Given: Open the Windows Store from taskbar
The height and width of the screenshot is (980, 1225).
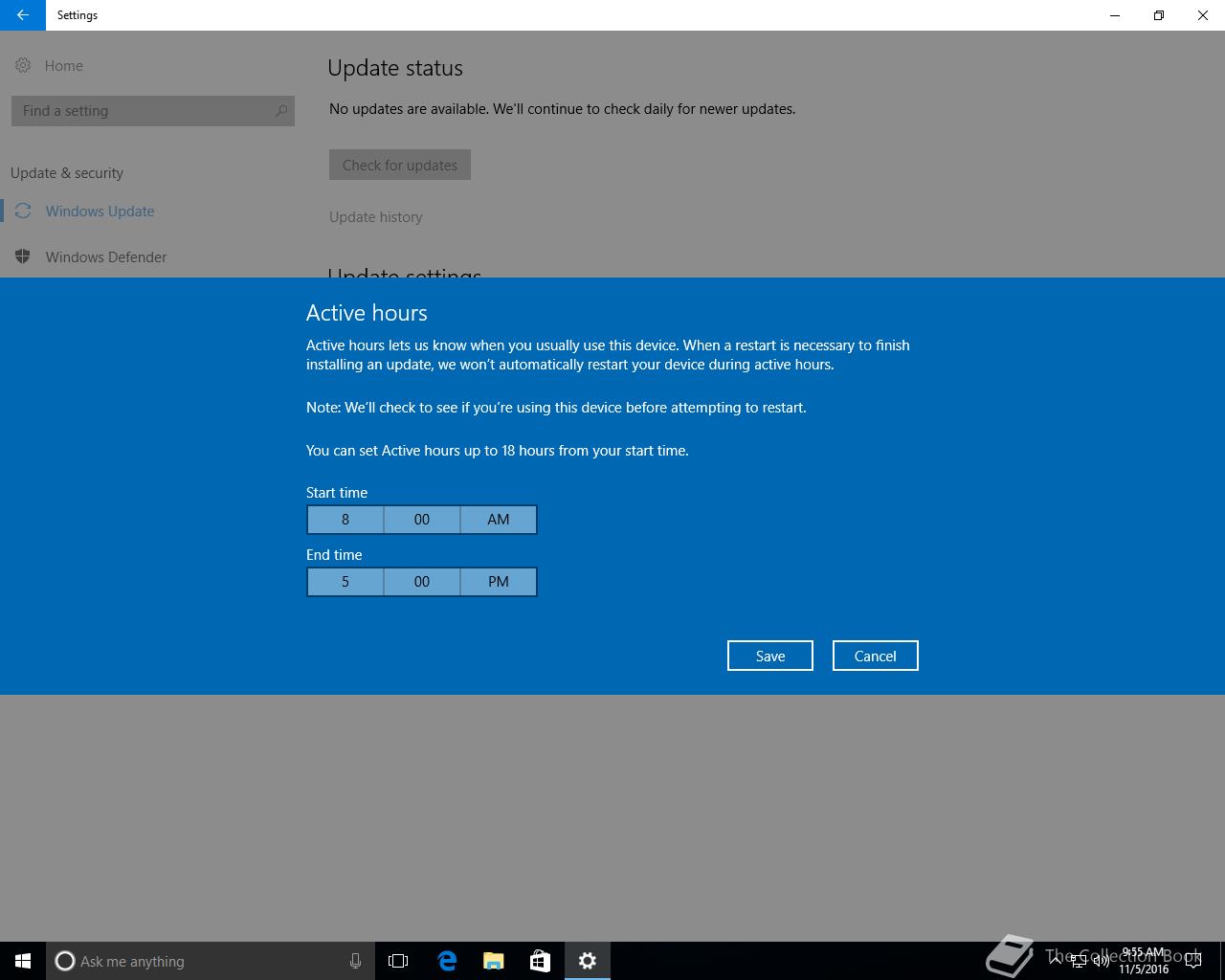Looking at the screenshot, I should pyautogui.click(x=541, y=961).
